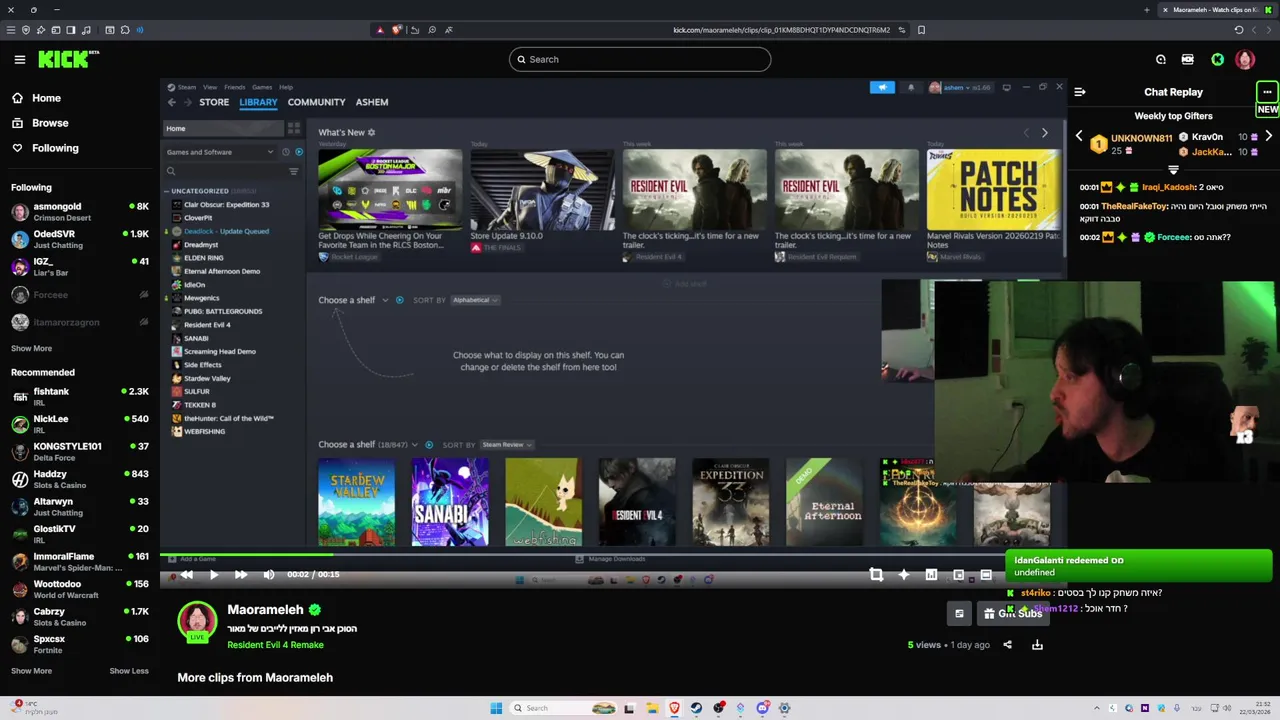Expand the gifters leaderboard down arrow

pos(1173,170)
